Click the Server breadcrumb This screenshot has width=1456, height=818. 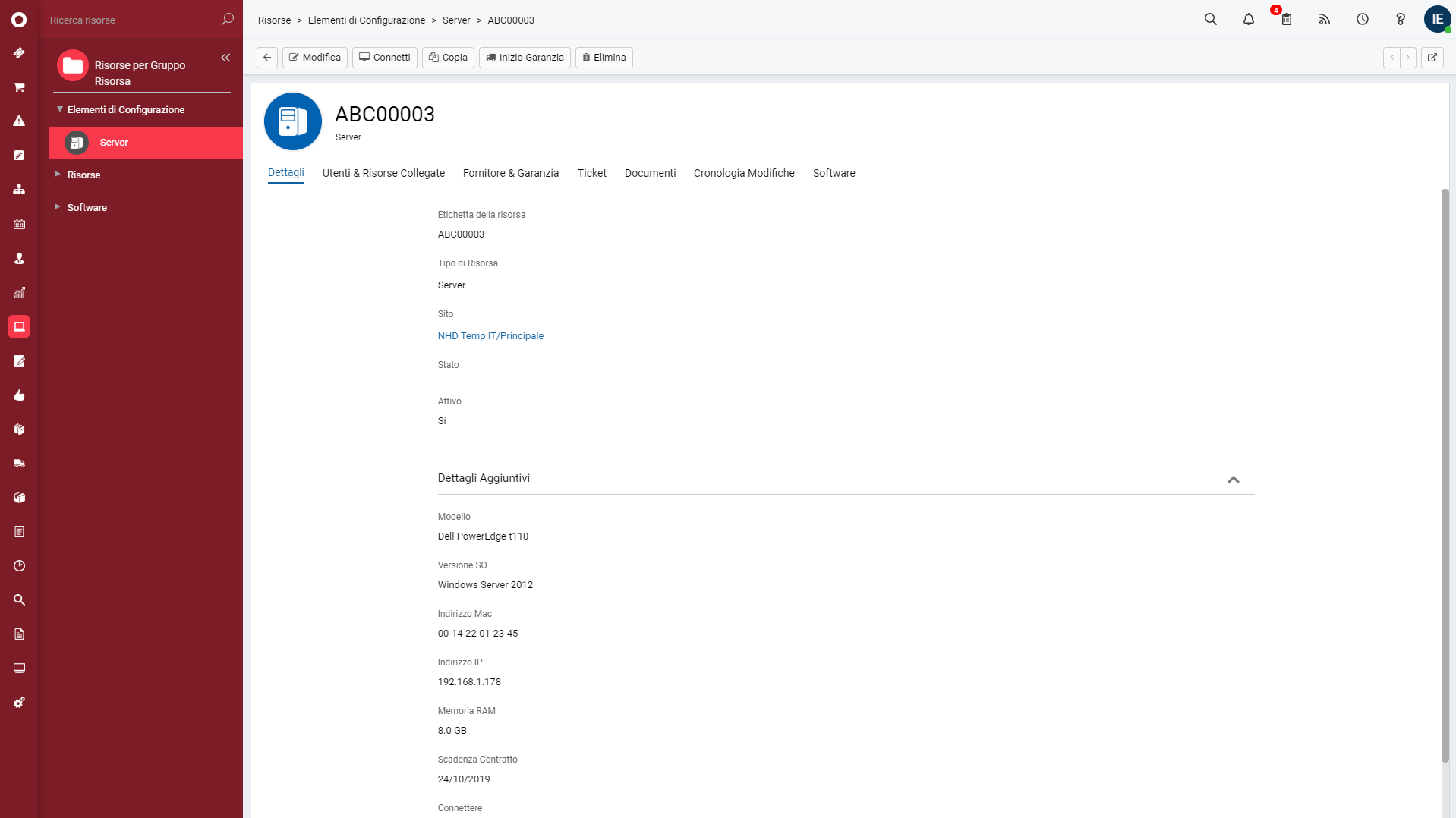pos(456,20)
